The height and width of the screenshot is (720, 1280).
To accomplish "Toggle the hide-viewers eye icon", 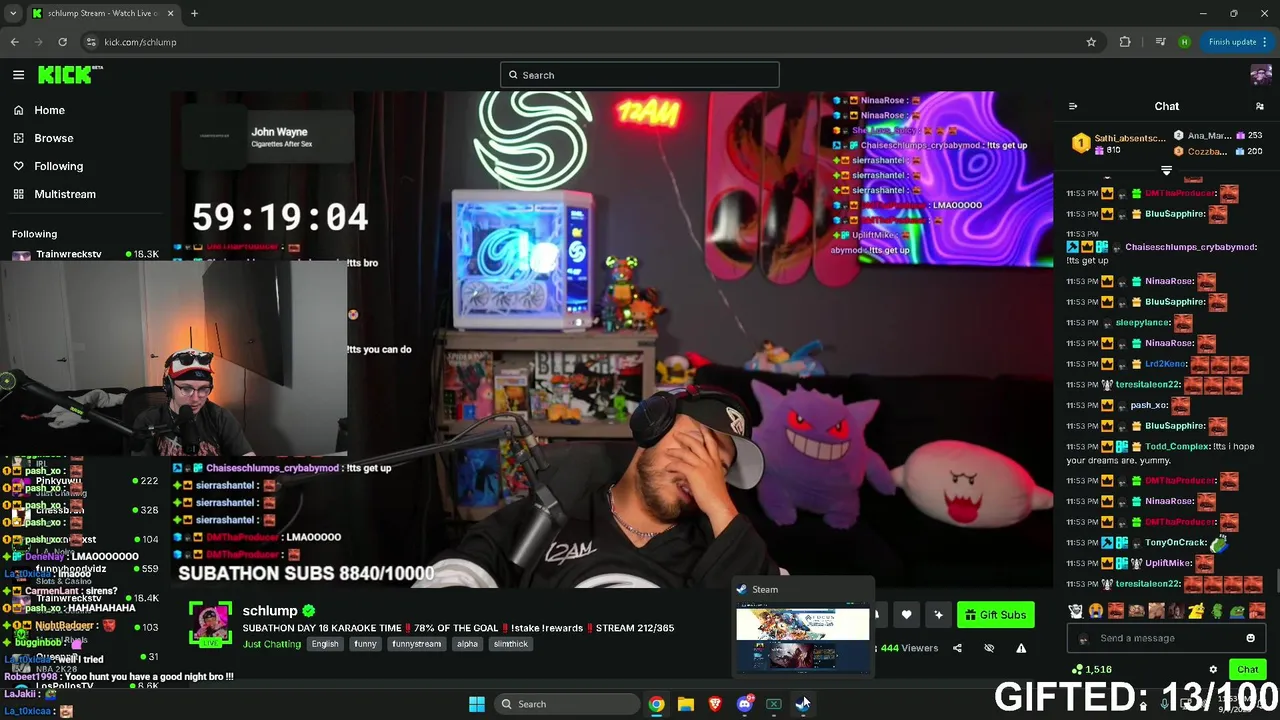I will (989, 648).
